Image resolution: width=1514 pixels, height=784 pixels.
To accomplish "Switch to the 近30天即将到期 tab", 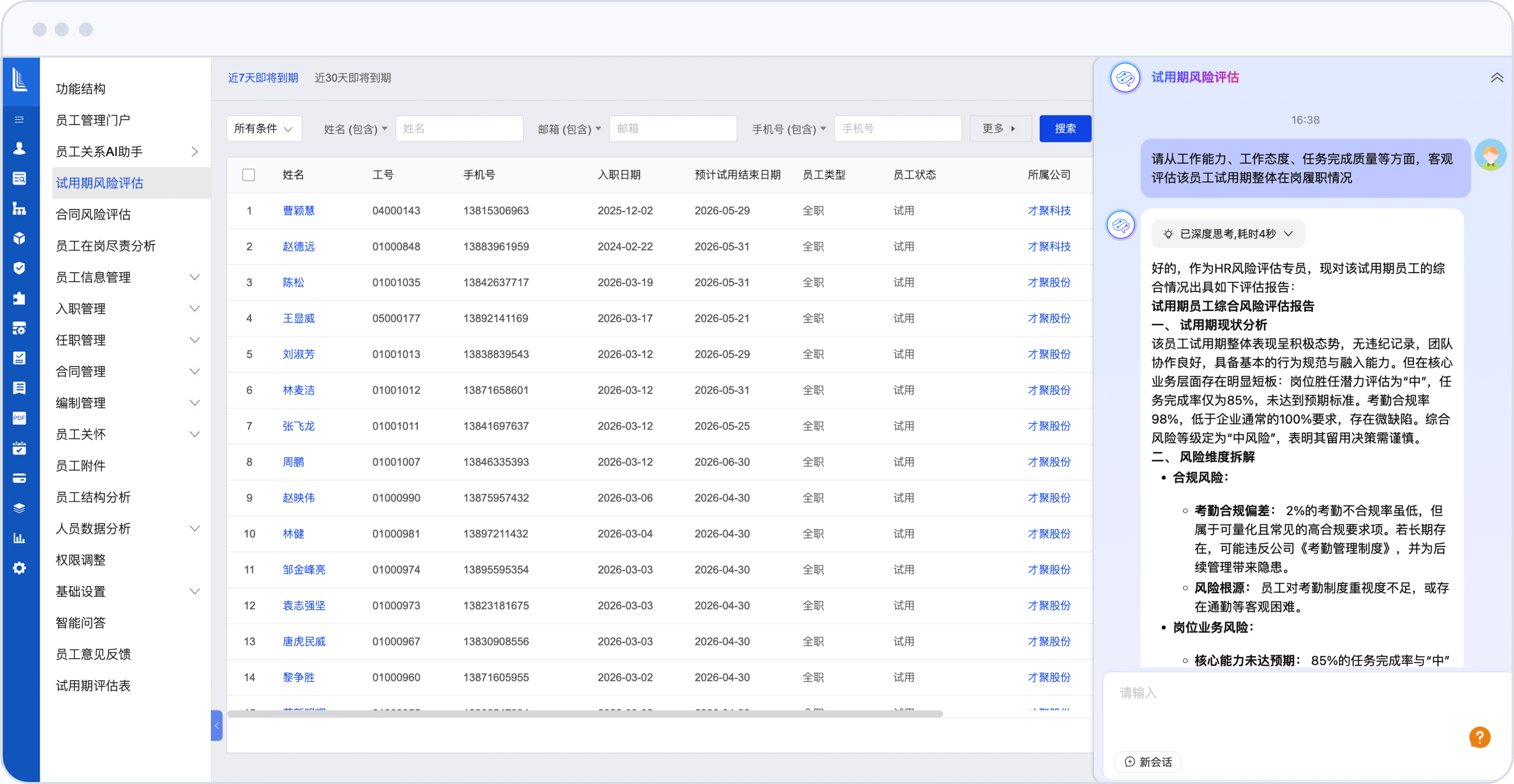I will click(353, 78).
